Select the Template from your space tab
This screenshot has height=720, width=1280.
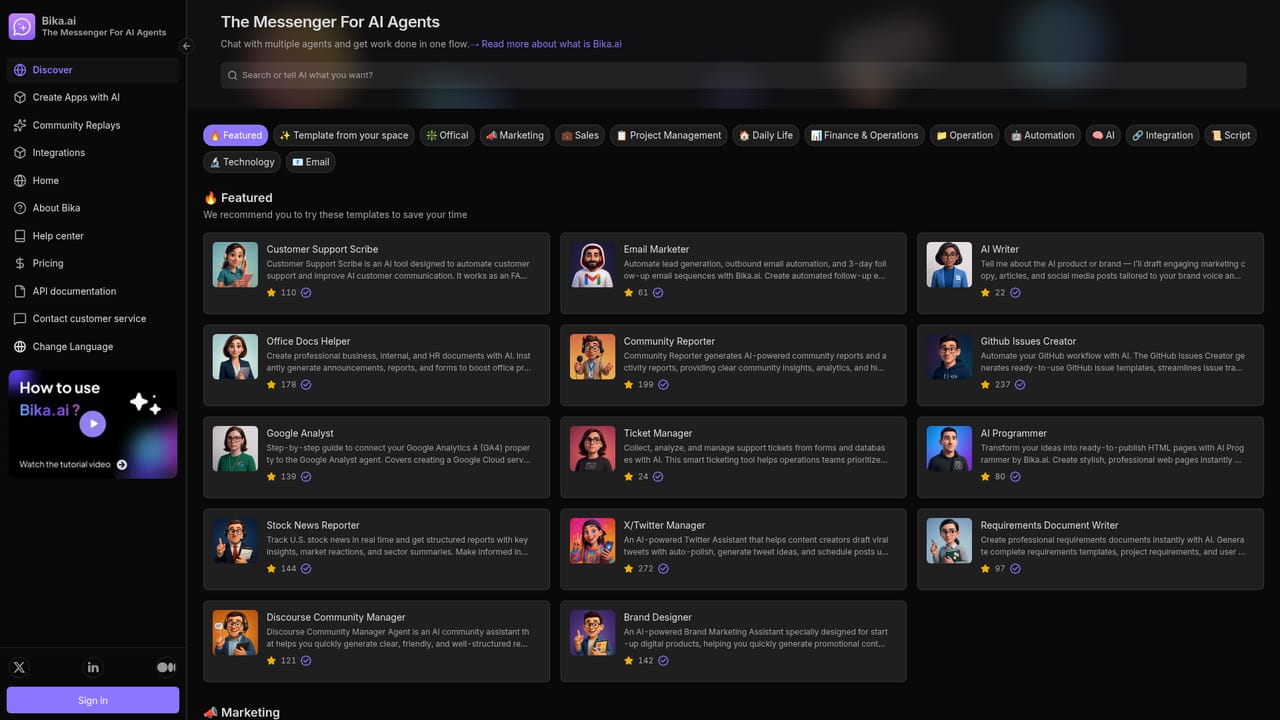[x=343, y=135]
